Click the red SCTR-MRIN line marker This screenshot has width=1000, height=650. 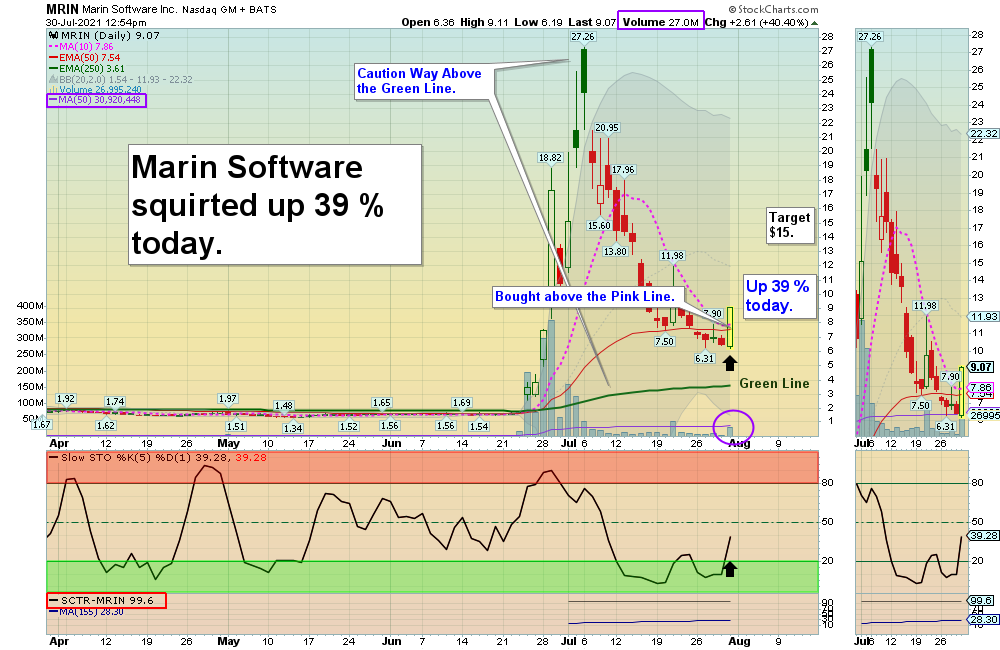52,602
